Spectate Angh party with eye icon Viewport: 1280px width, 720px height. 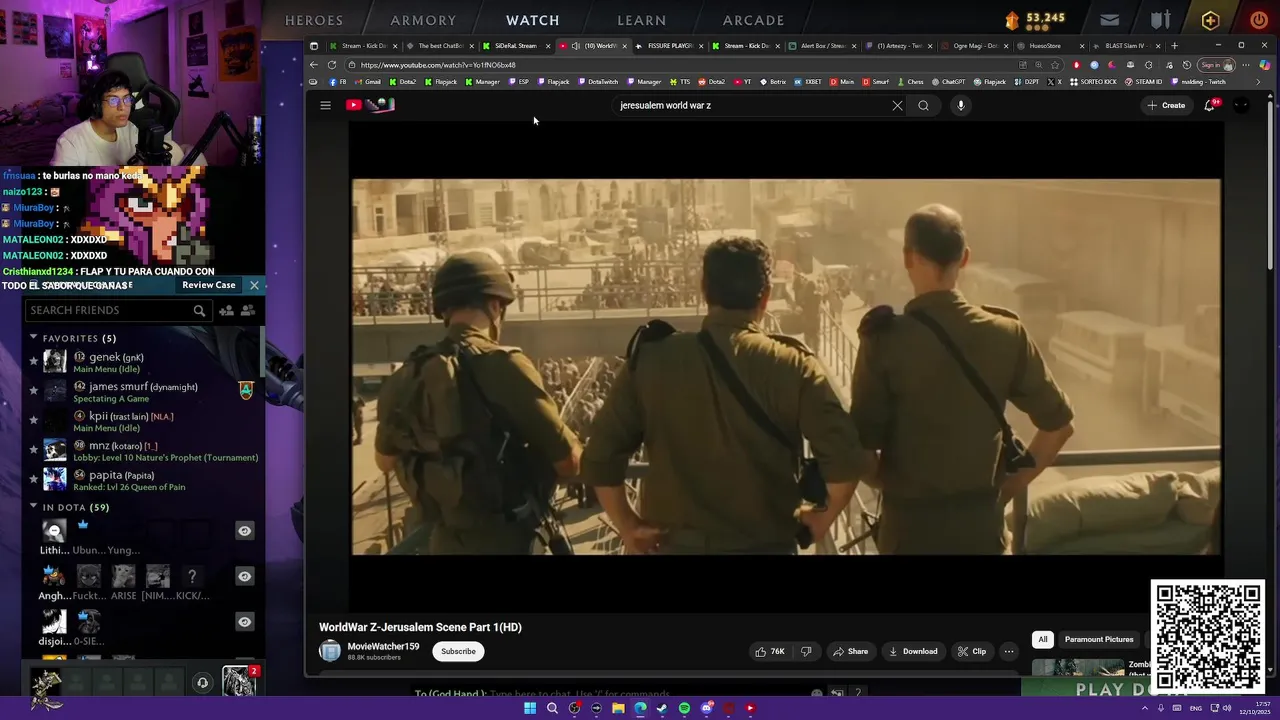click(244, 576)
